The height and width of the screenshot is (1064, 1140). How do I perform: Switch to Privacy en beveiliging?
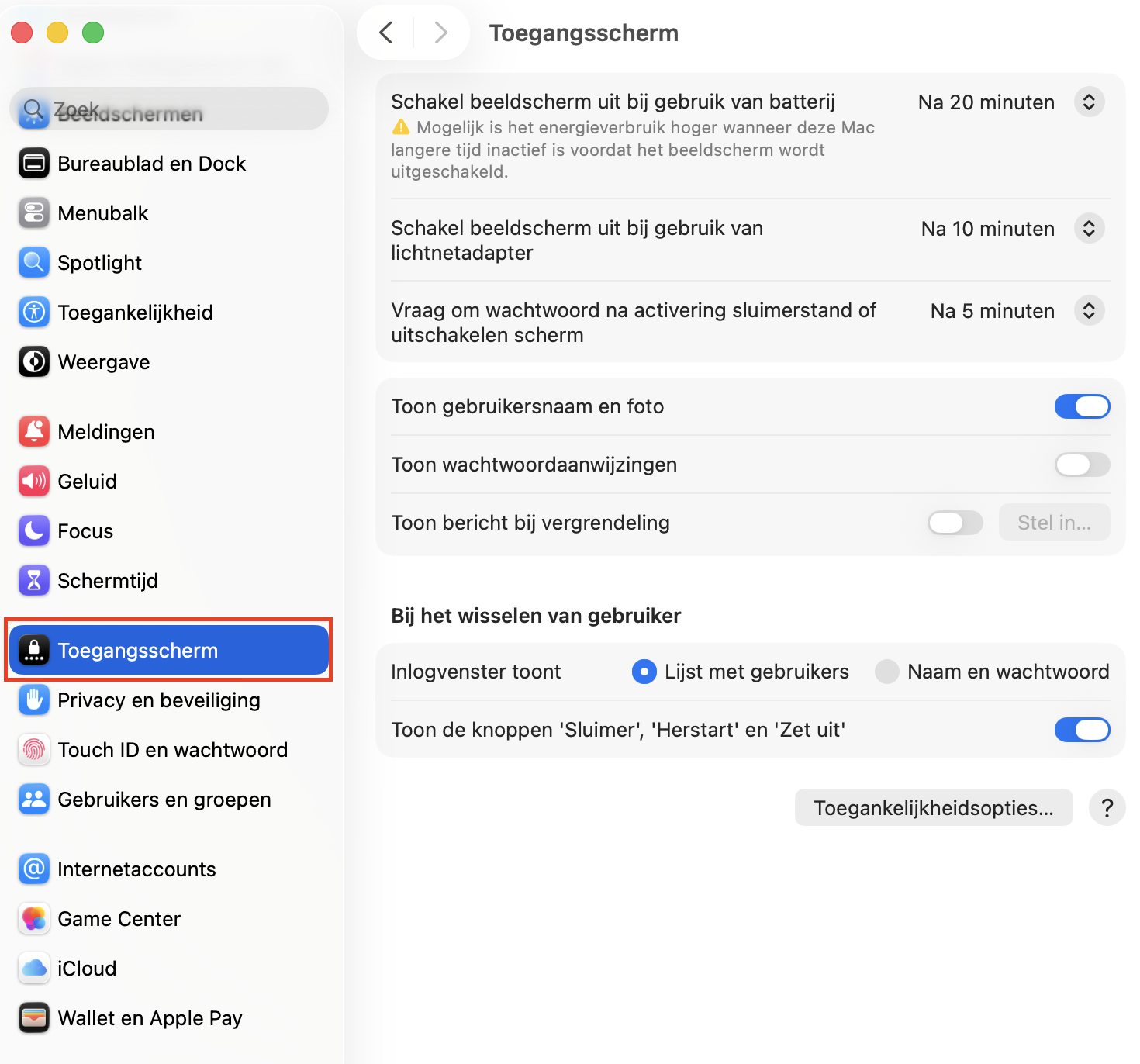tap(34, 700)
